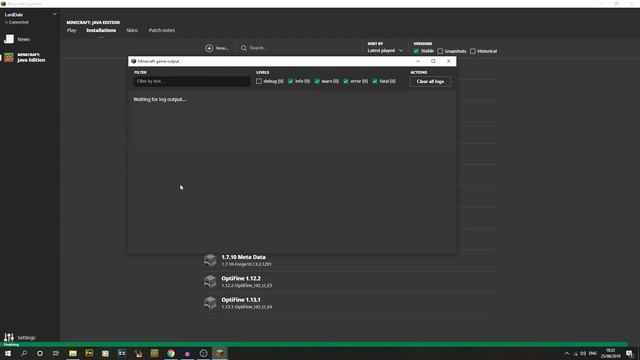
Task: Uncheck the Stable versions checkbox
Action: (416, 51)
